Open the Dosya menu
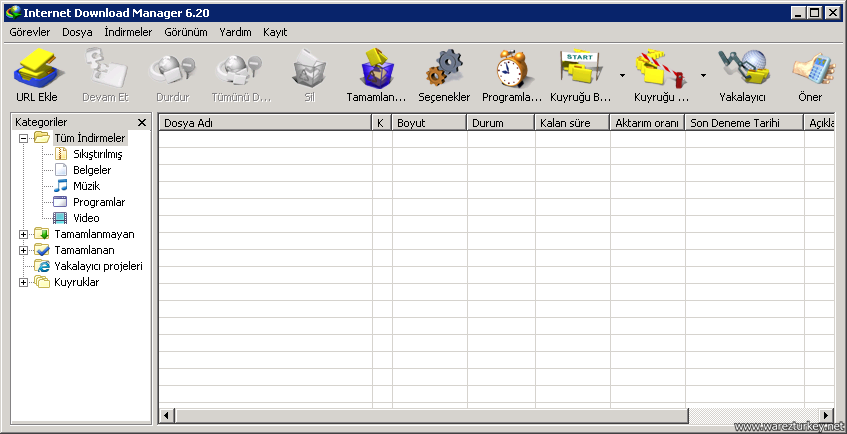The image size is (847, 434). click(x=77, y=32)
